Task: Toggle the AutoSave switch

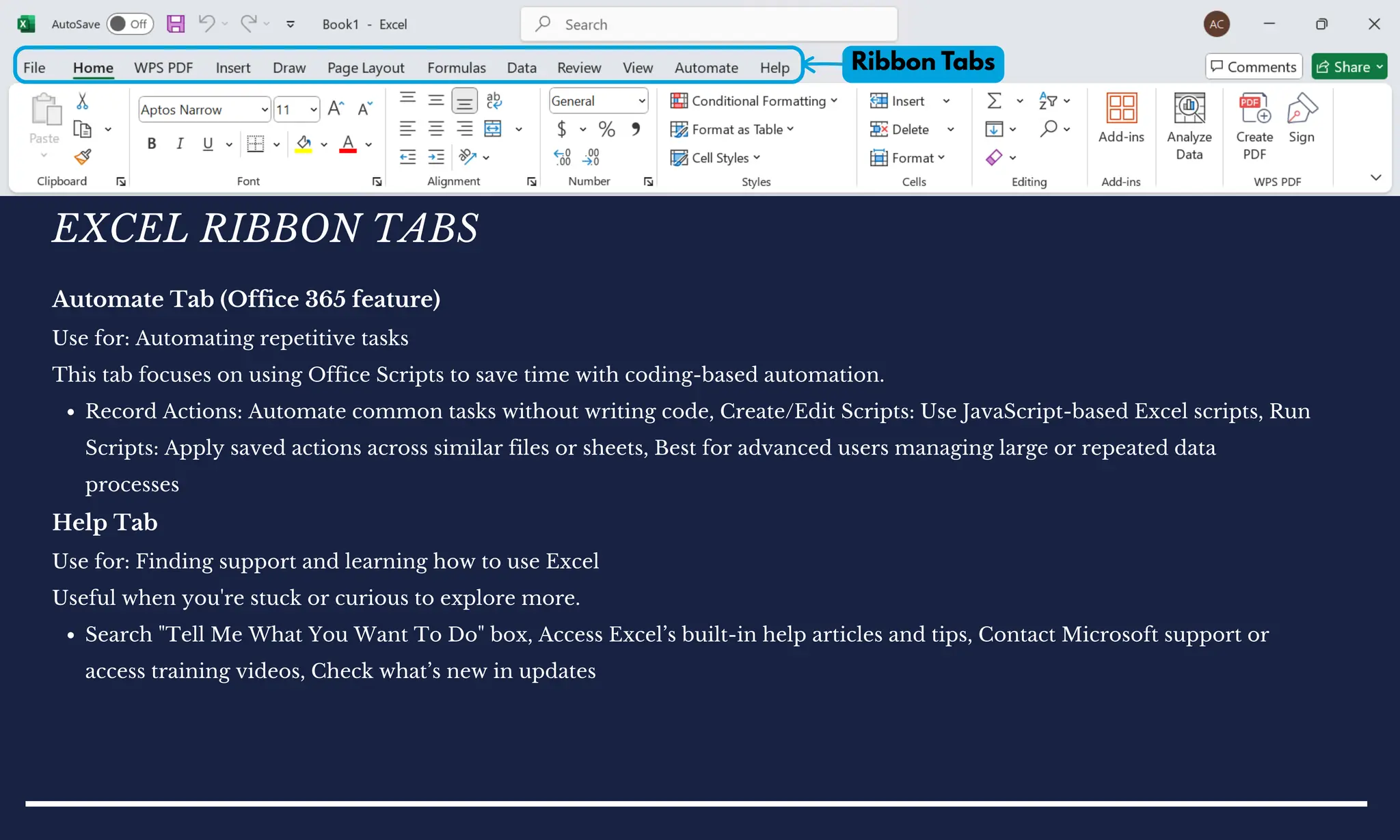Action: pos(130,24)
